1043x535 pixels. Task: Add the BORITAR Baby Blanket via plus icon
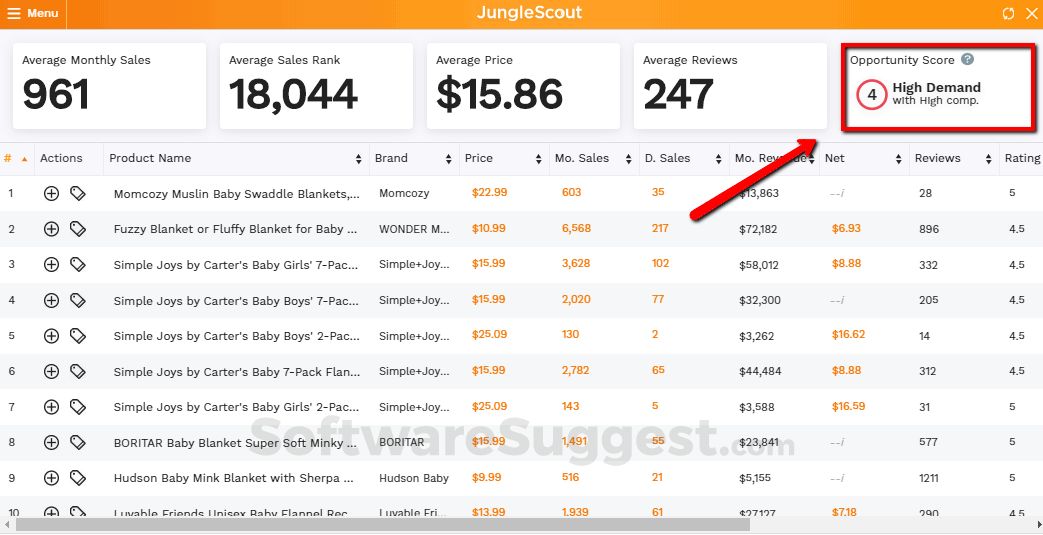click(x=51, y=442)
